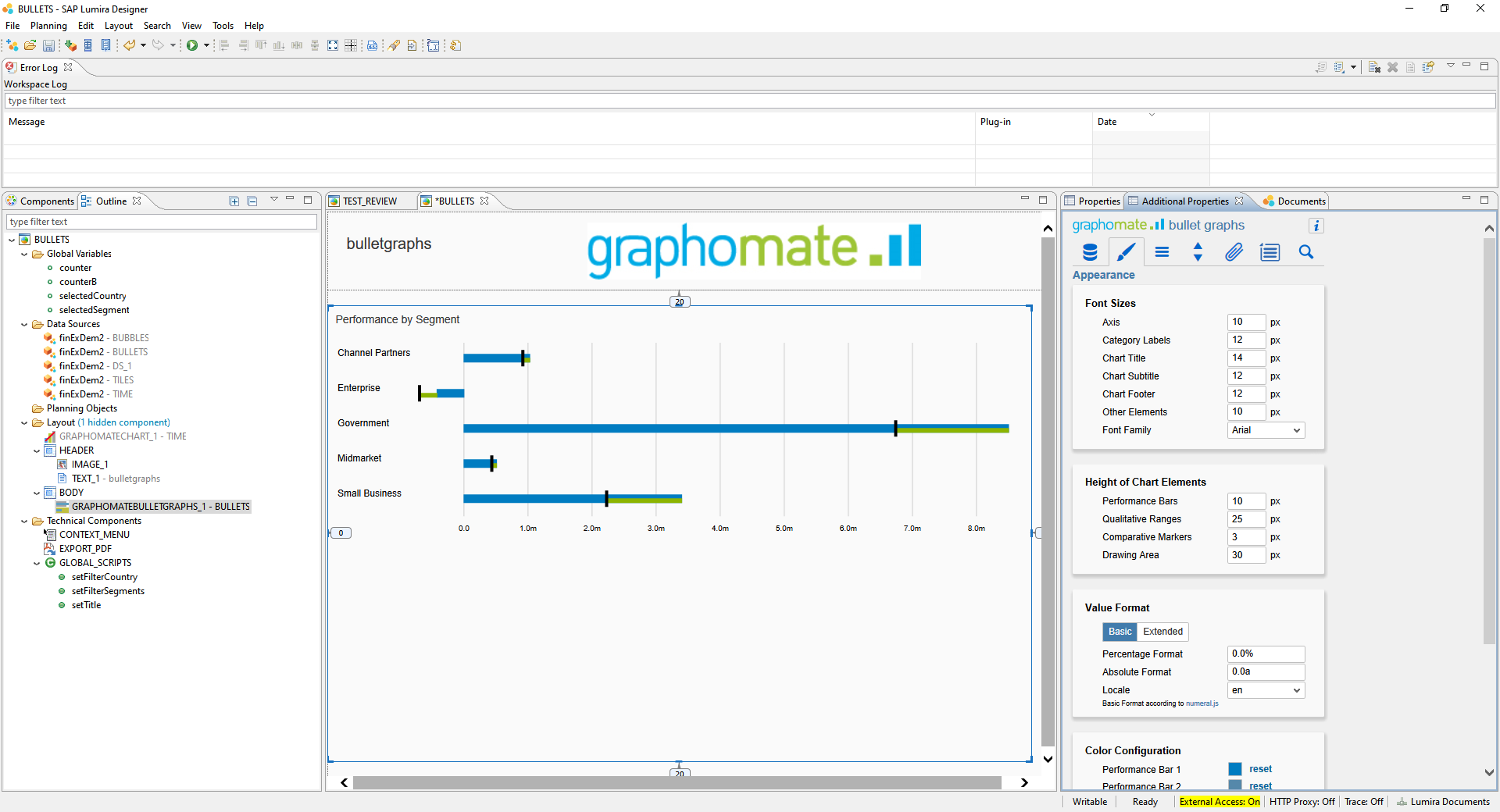Open the Undo history dropdown arrow

pyautogui.click(x=144, y=45)
